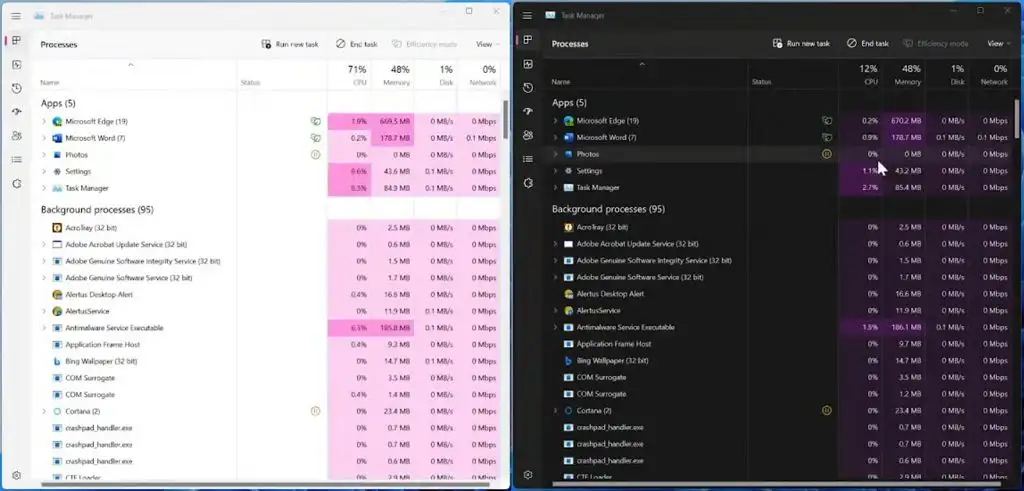1024x491 pixels.
Task: Open App history in light Task Manager sidebar
Action: click(16, 88)
